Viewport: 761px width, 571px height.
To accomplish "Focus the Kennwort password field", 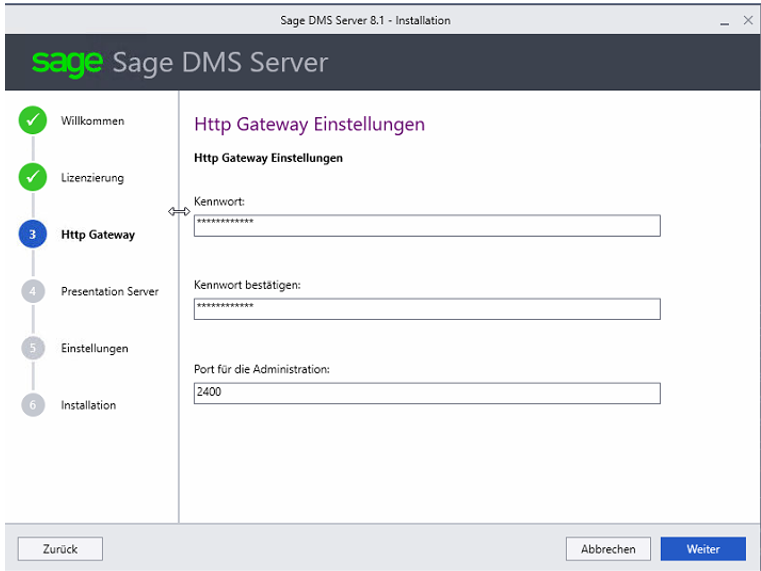I will click(x=426, y=225).
